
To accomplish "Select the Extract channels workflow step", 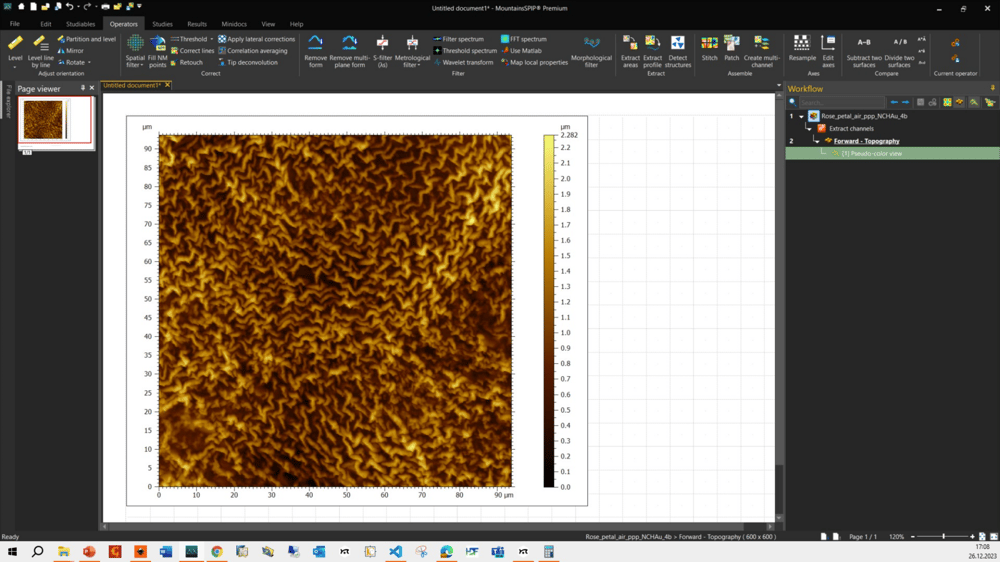I will coord(851,129).
